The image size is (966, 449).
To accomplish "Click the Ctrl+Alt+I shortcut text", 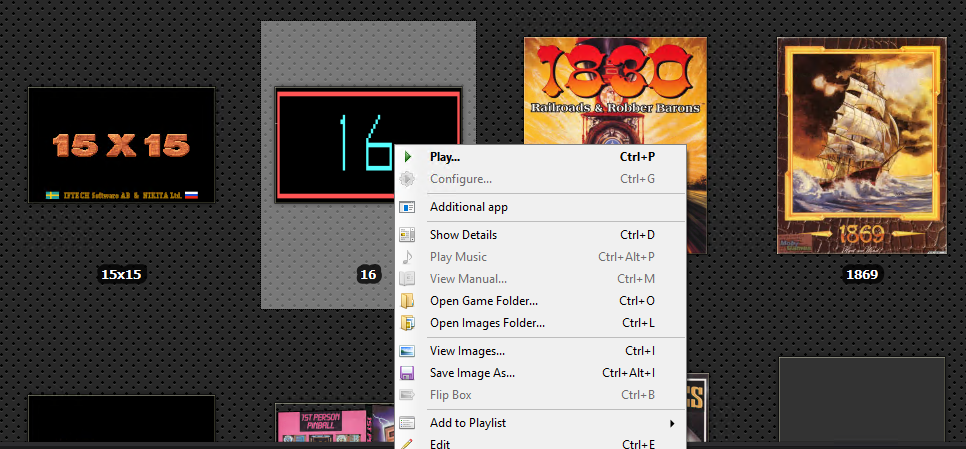I will tap(628, 373).
